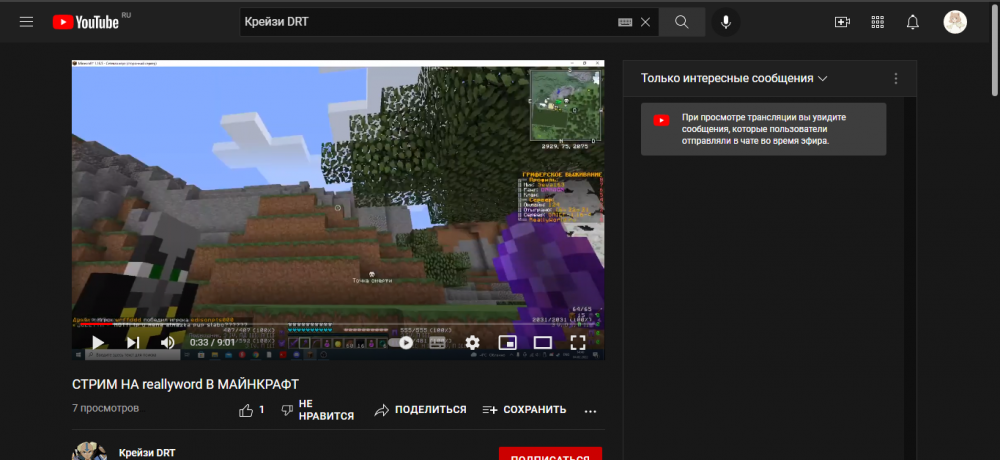Click the red ПОДПИСАТЬСЯ subscribe button

click(550, 454)
